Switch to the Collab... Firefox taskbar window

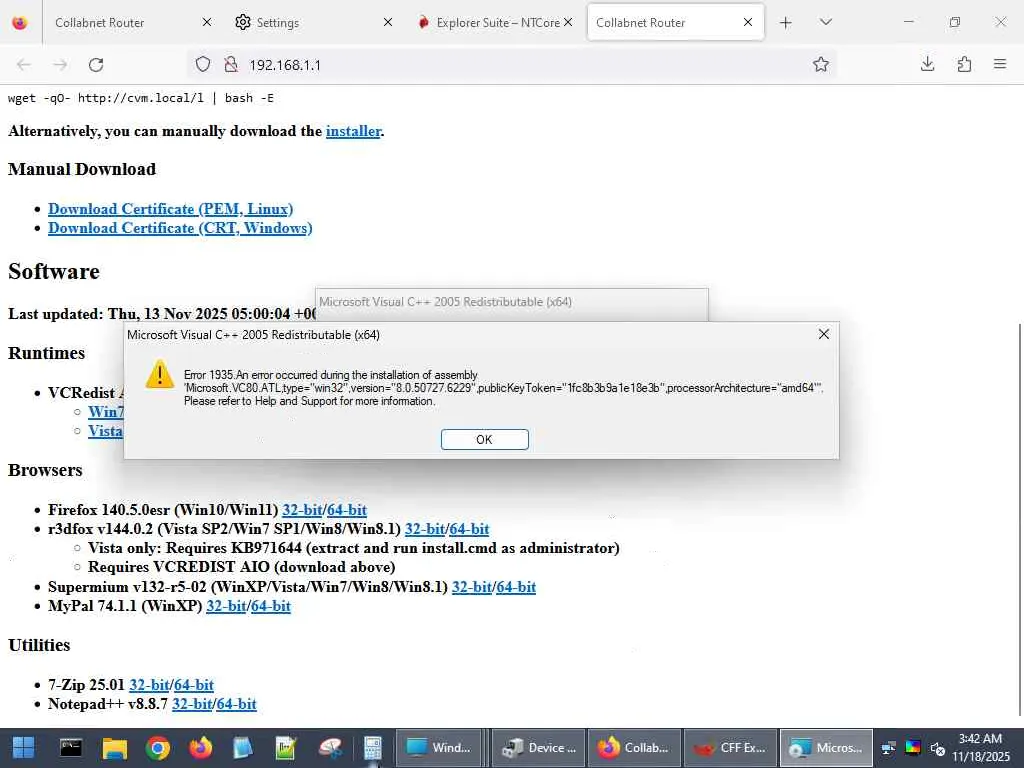coord(634,748)
